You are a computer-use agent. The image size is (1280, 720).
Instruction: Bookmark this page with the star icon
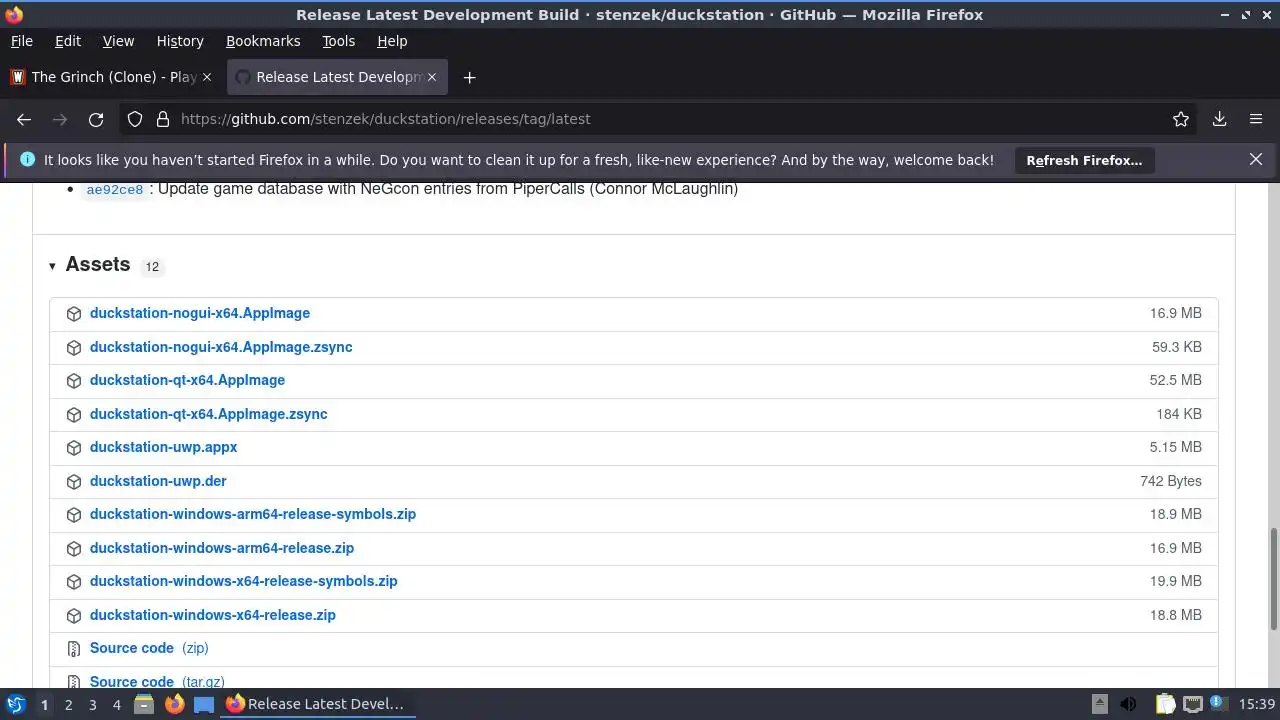point(1181,119)
